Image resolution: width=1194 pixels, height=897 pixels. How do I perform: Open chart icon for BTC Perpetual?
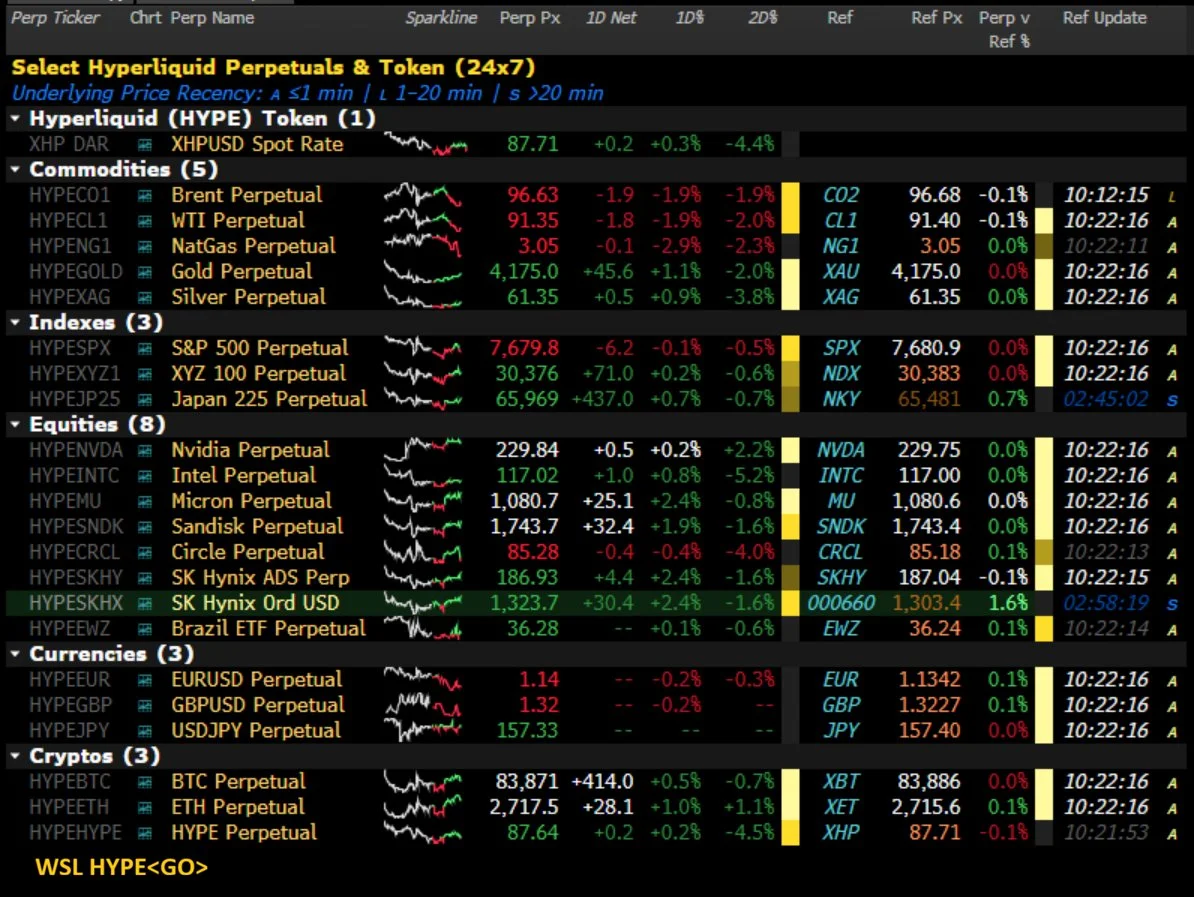point(145,782)
